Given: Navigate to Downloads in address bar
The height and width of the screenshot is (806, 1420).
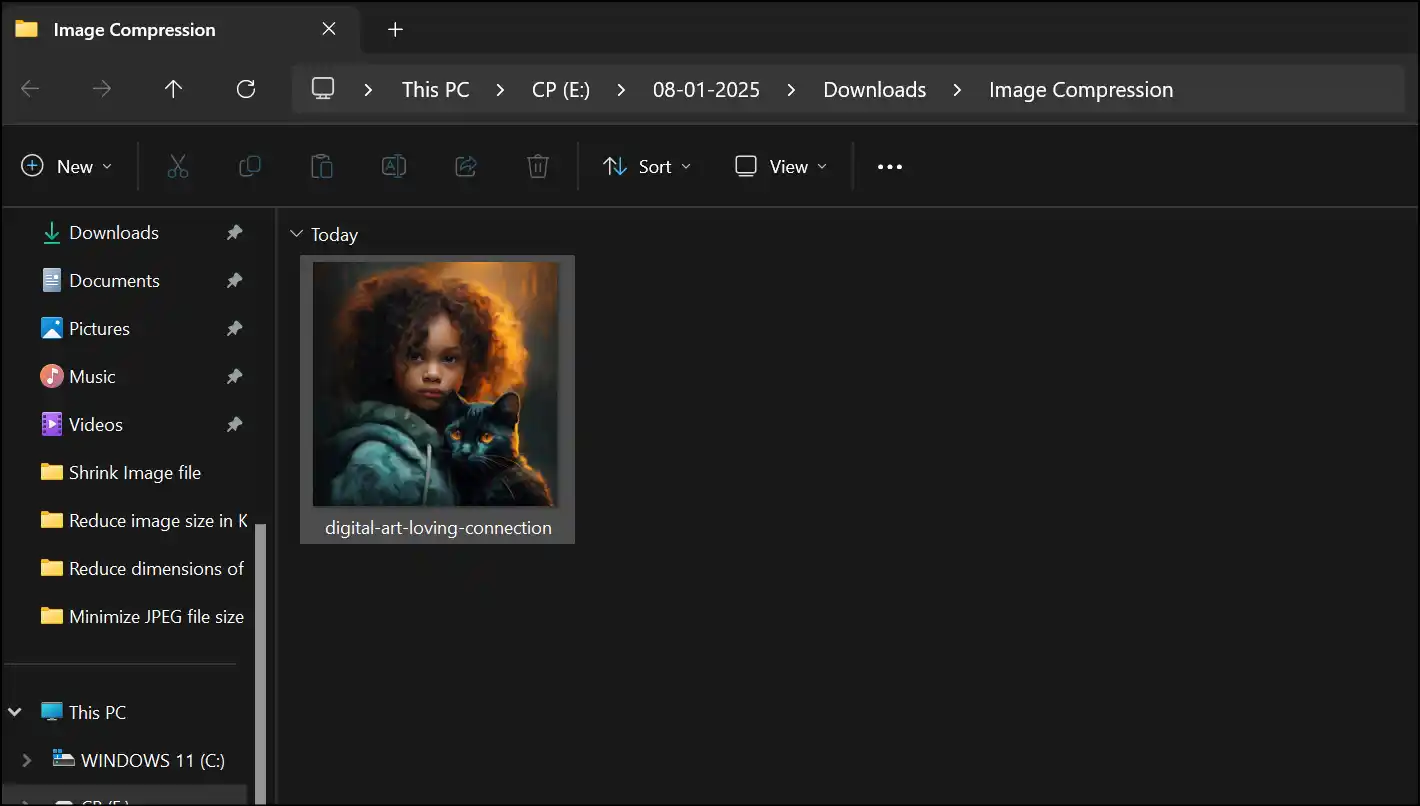Looking at the screenshot, I should 875,89.
